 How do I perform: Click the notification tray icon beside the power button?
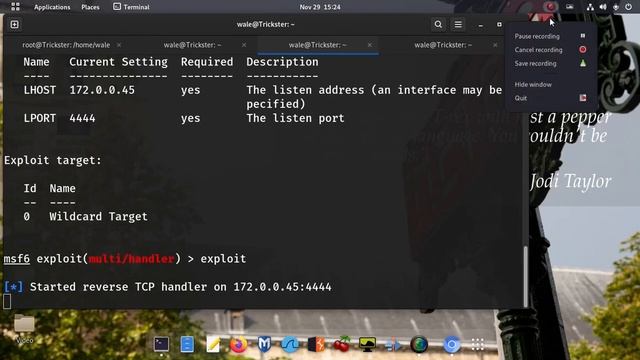click(x=616, y=7)
